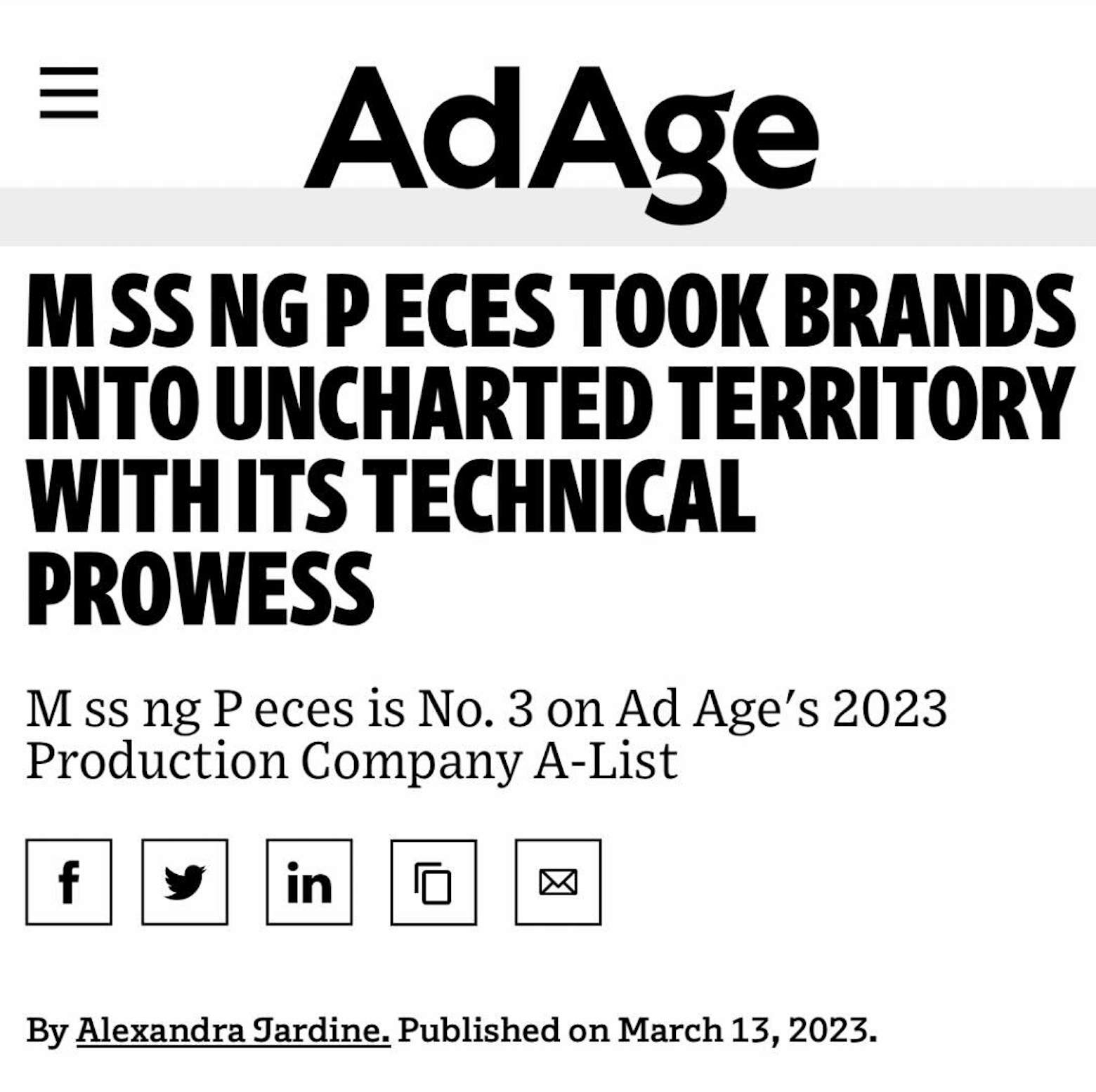Open the hamburger navigation menu
This screenshot has height=1092, width=1096.
click(x=69, y=92)
